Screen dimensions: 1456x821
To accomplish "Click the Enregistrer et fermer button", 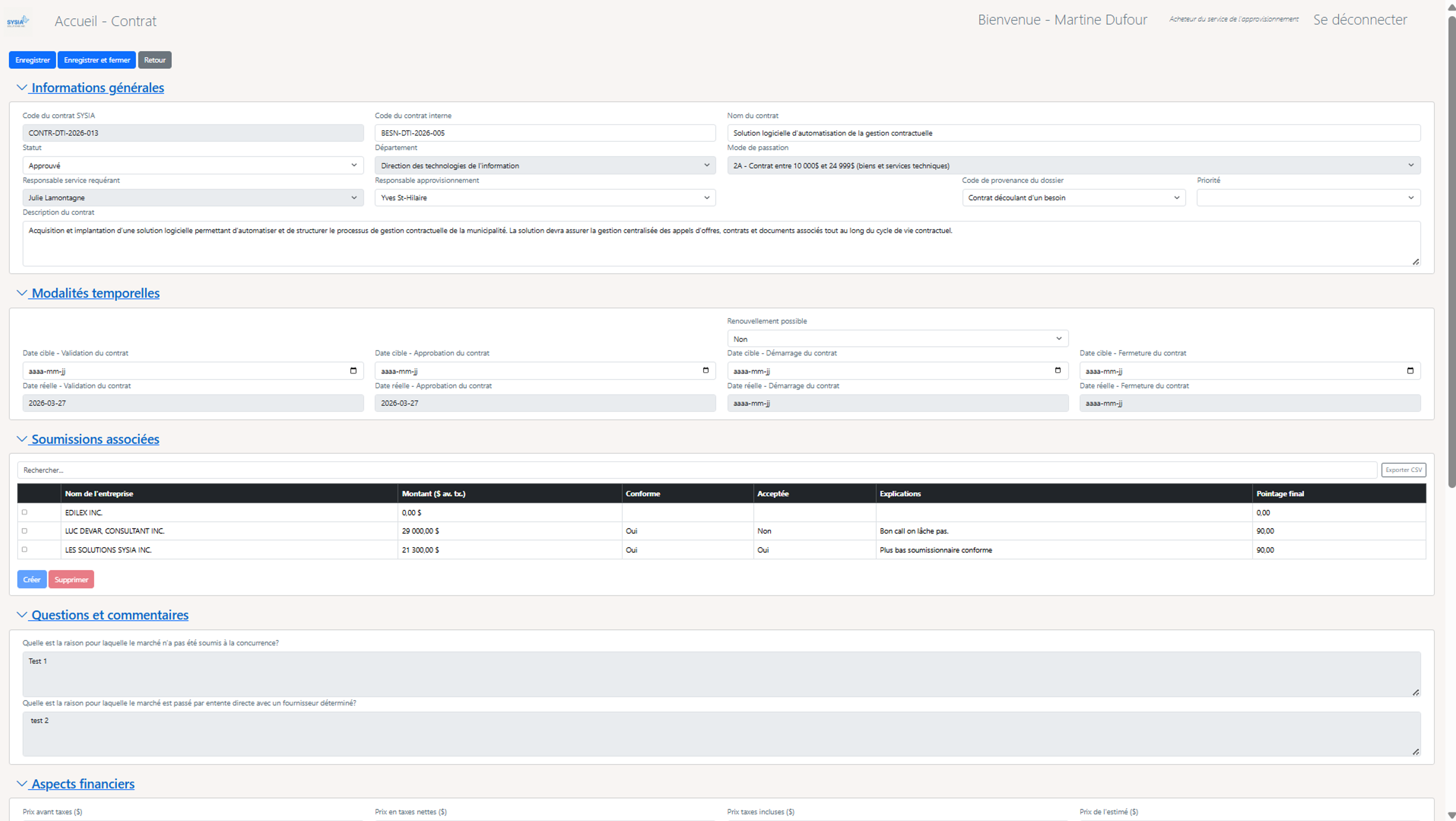I will click(97, 60).
